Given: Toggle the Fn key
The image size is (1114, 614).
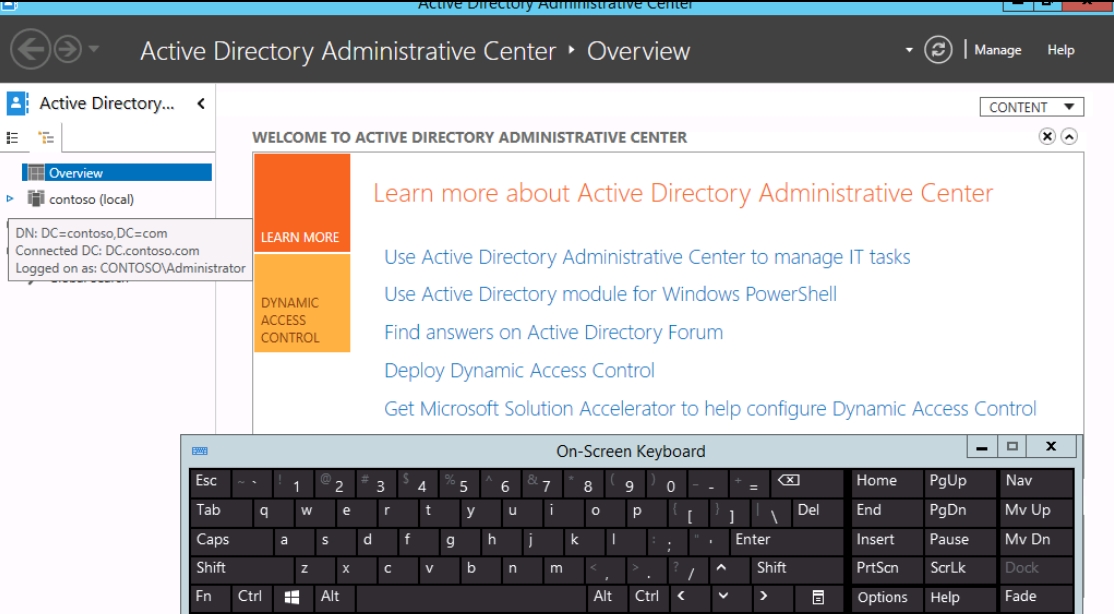Looking at the screenshot, I should pos(210,598).
